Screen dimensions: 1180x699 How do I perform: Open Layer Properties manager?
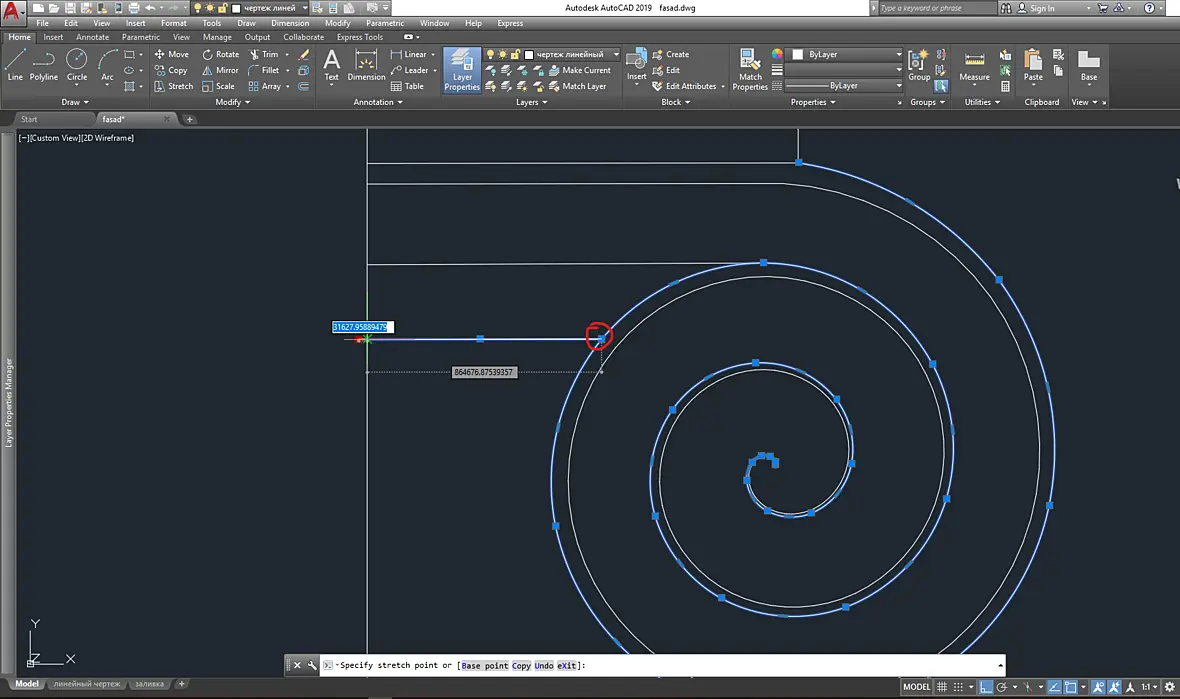click(x=462, y=70)
